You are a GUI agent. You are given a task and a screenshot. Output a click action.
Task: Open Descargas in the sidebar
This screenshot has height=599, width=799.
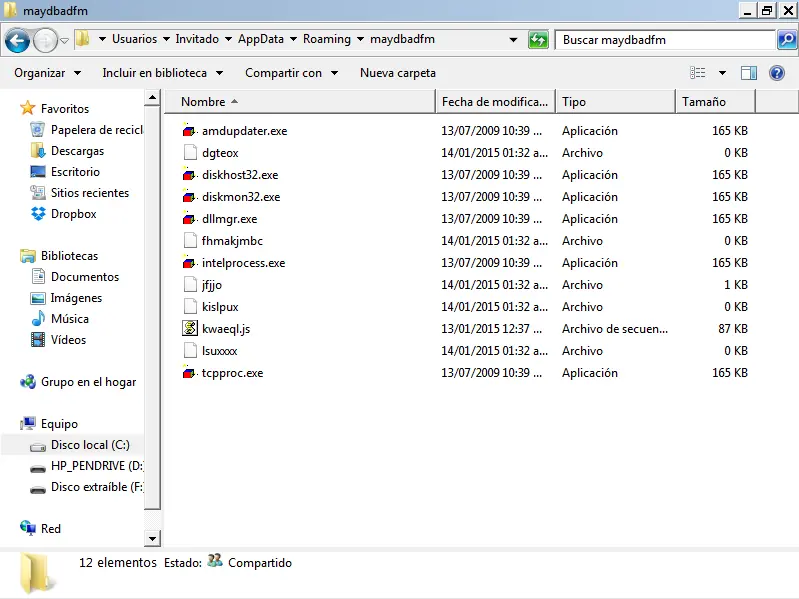click(x=77, y=151)
